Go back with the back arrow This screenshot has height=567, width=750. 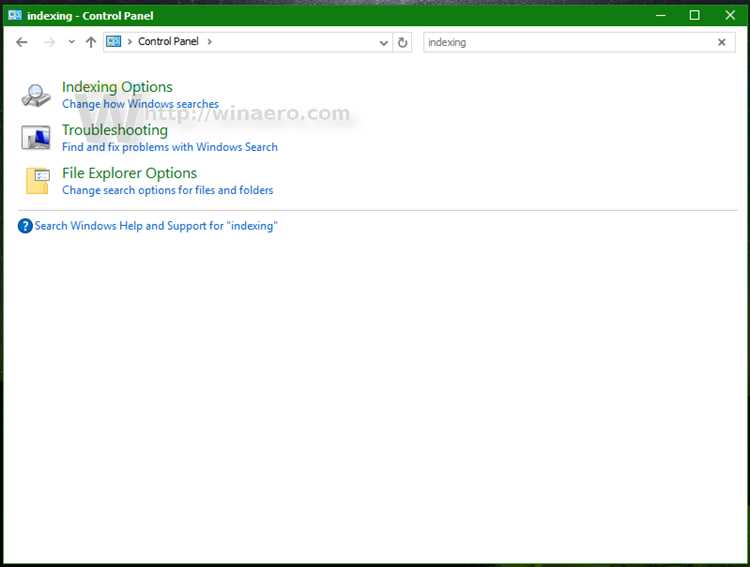point(22,42)
